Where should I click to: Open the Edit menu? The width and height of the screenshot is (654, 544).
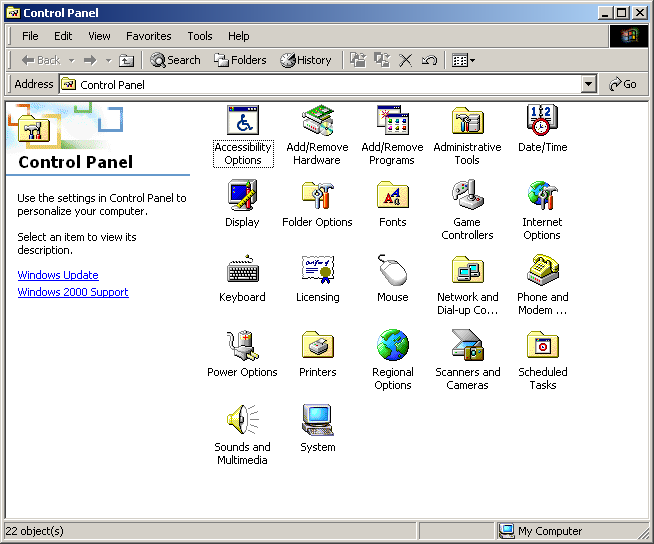[63, 36]
